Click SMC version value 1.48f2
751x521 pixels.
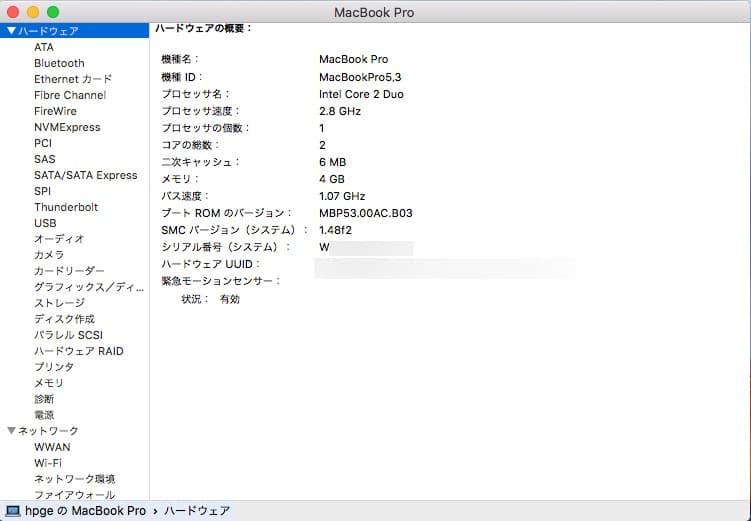335,230
